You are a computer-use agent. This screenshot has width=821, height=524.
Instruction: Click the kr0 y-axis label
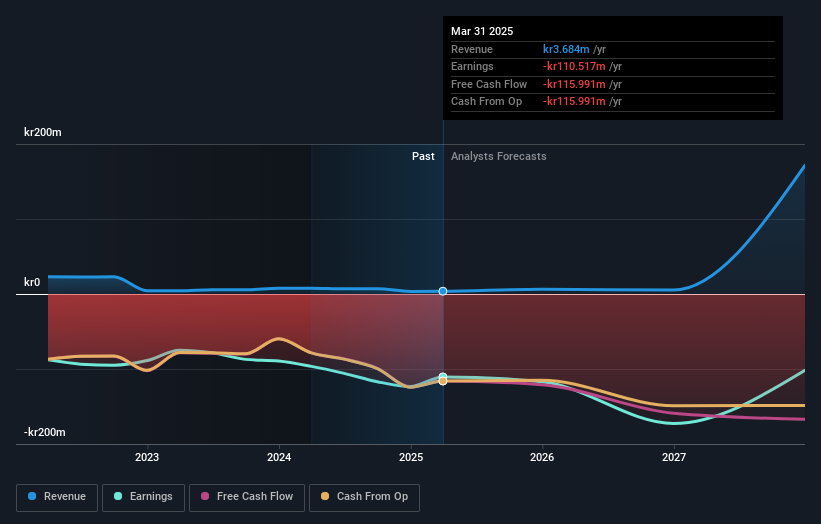point(32,282)
